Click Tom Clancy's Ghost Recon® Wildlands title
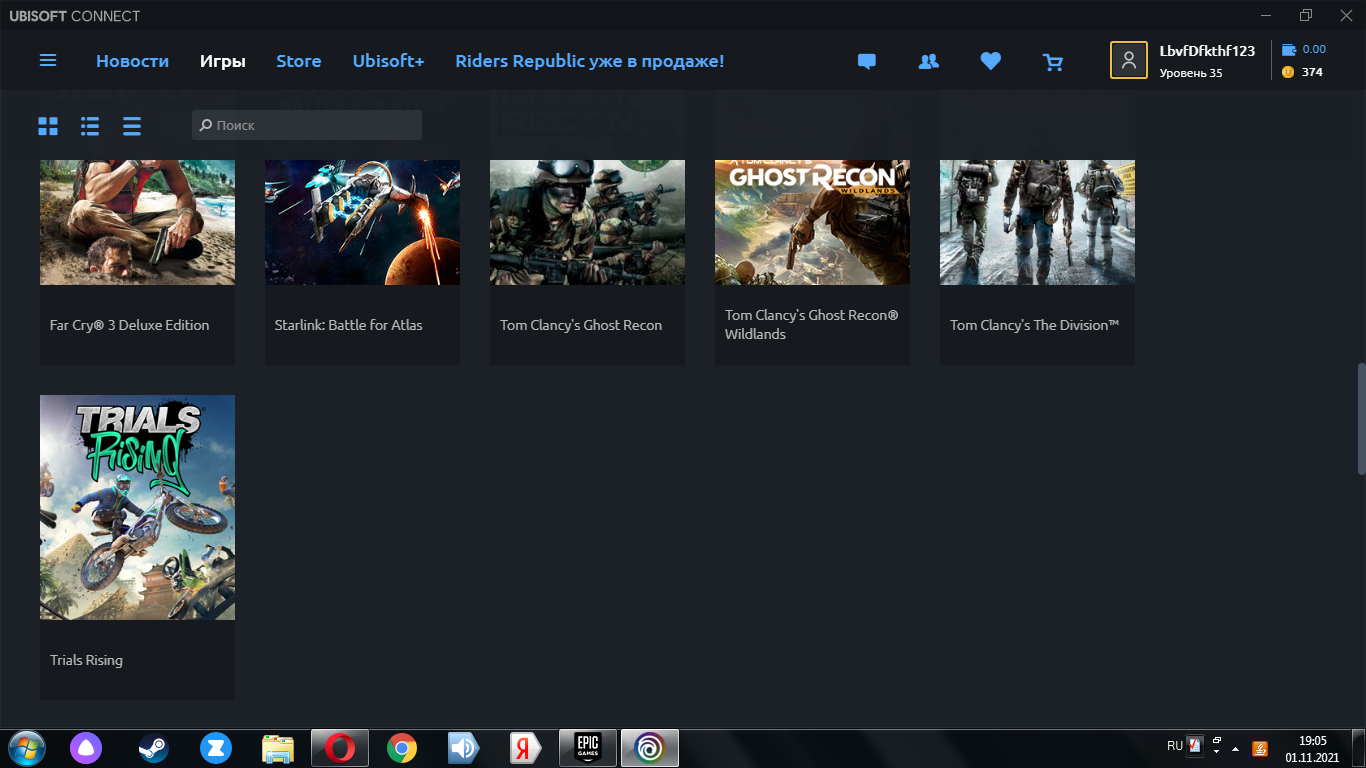The height and width of the screenshot is (768, 1366). click(x=812, y=324)
